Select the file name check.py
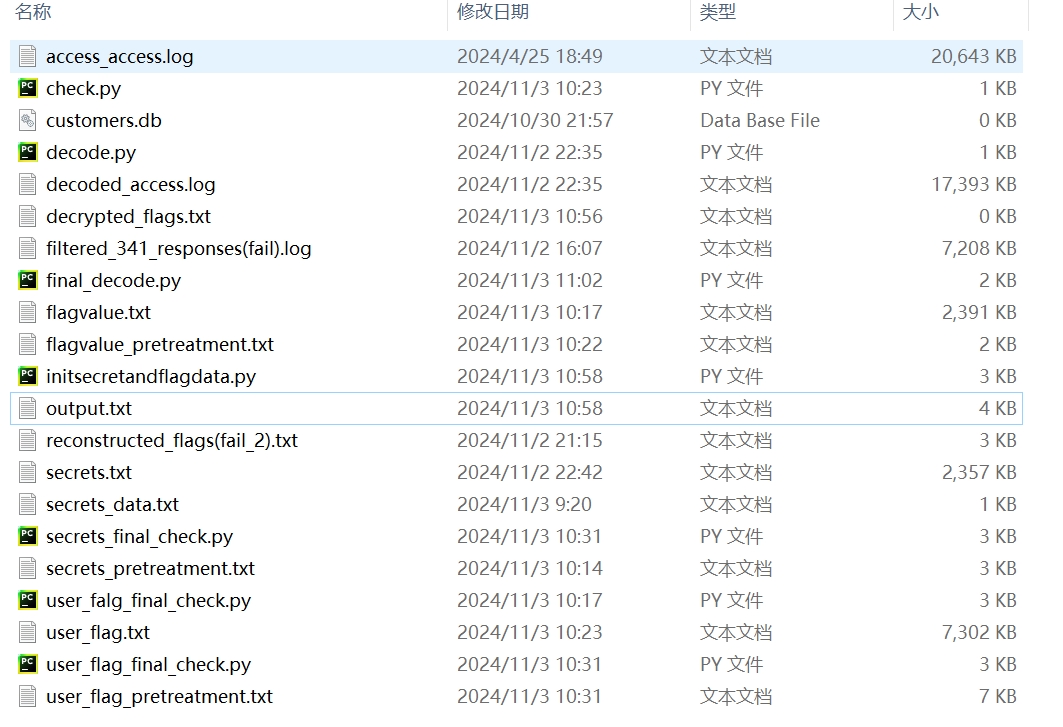Screen dimensions: 1063x727 [83, 89]
